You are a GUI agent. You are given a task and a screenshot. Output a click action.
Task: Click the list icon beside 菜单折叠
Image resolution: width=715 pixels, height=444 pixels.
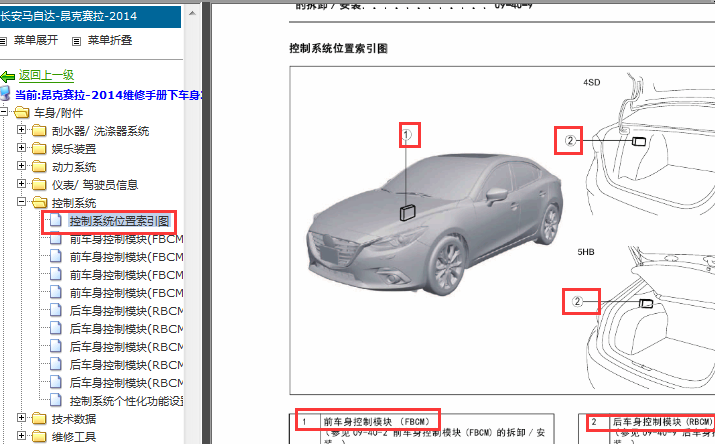pyautogui.click(x=76, y=41)
